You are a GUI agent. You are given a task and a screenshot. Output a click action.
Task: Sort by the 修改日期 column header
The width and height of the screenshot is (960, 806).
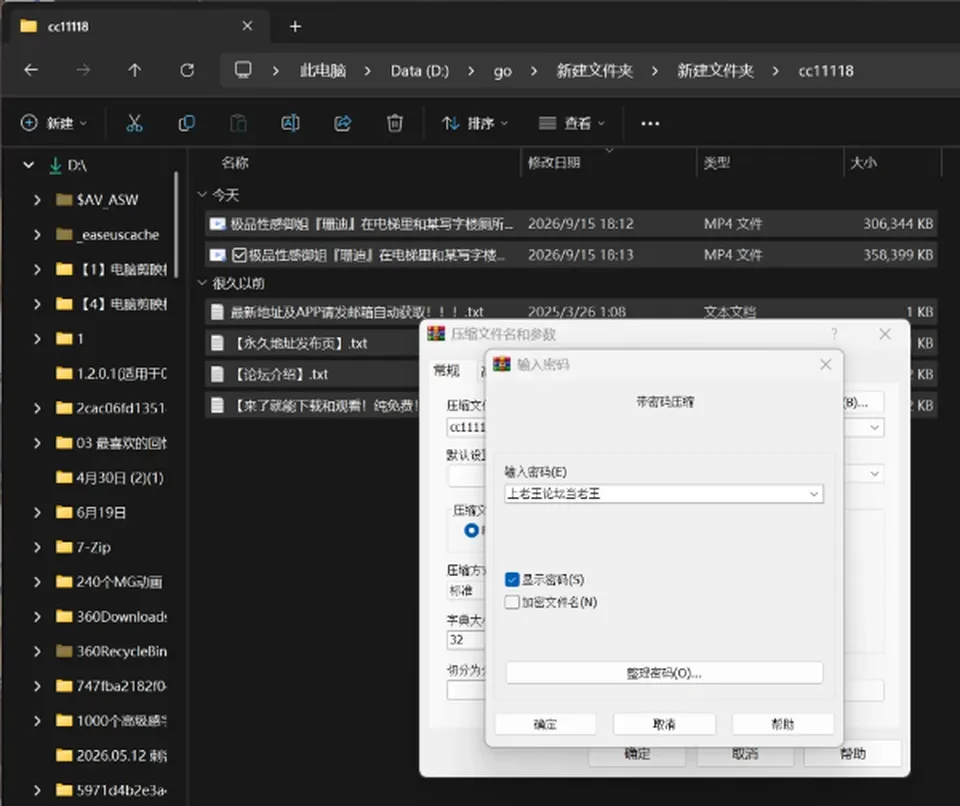(x=554, y=162)
